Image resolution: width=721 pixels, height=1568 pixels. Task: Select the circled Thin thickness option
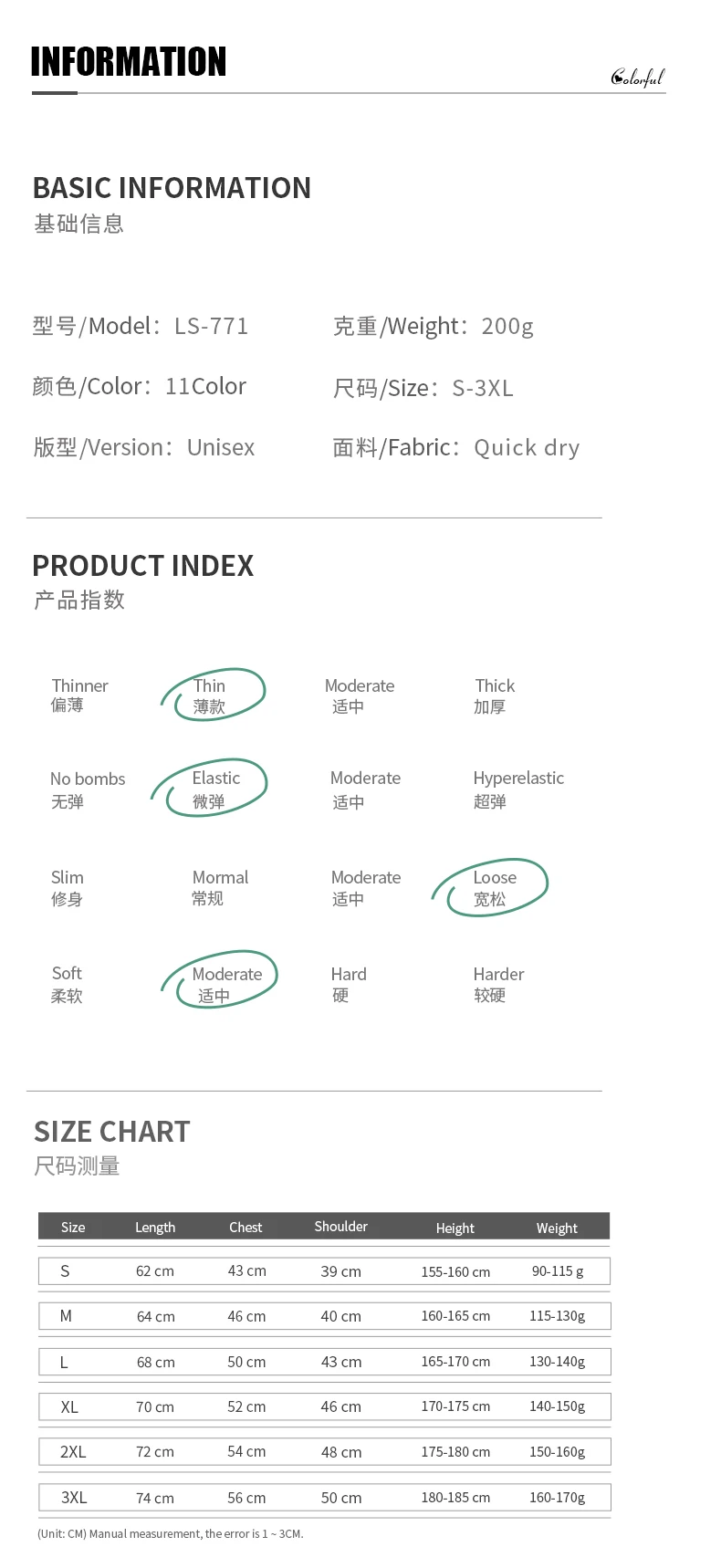coord(210,695)
